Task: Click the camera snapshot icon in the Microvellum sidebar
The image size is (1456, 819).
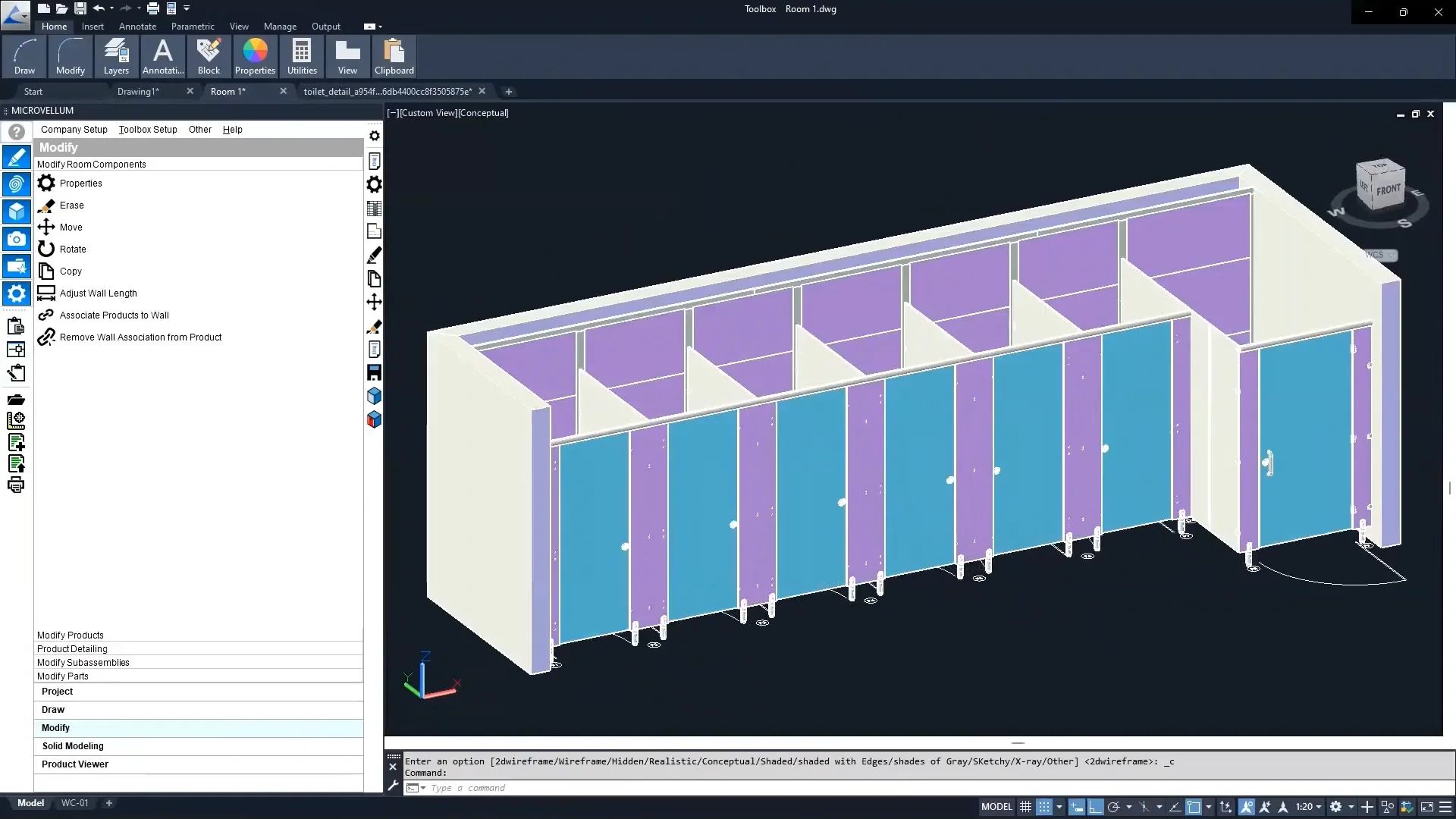Action: point(17,239)
